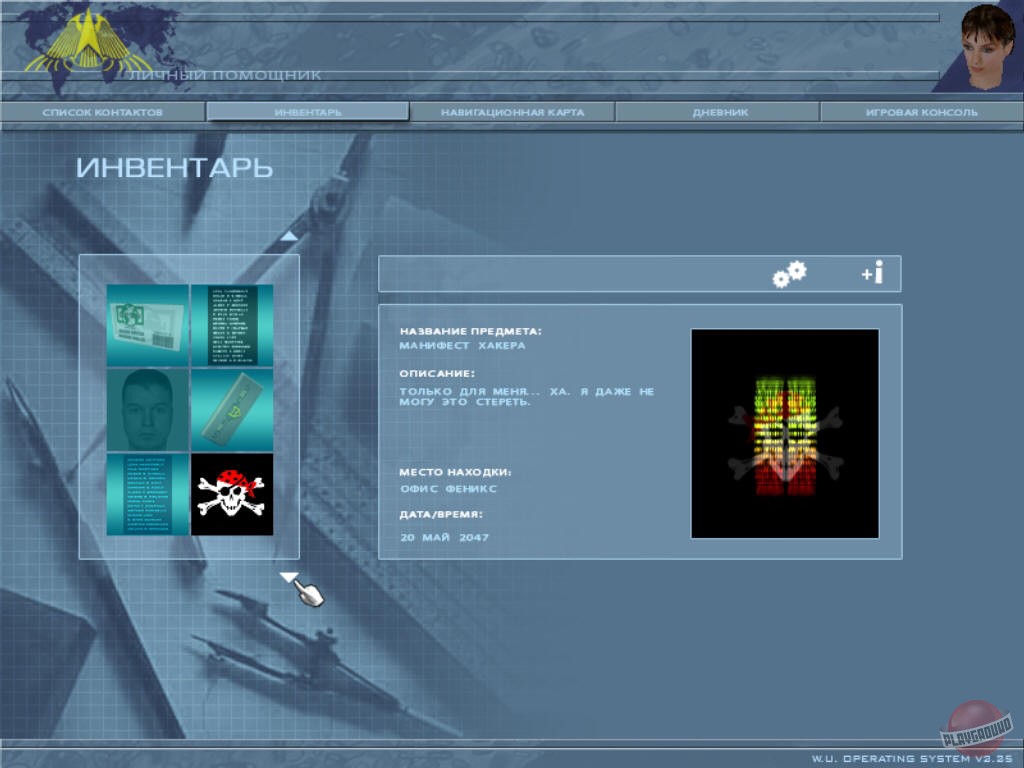The width and height of the screenshot is (1024, 768).
Task: Click the double gears use-item icon
Action: [789, 273]
